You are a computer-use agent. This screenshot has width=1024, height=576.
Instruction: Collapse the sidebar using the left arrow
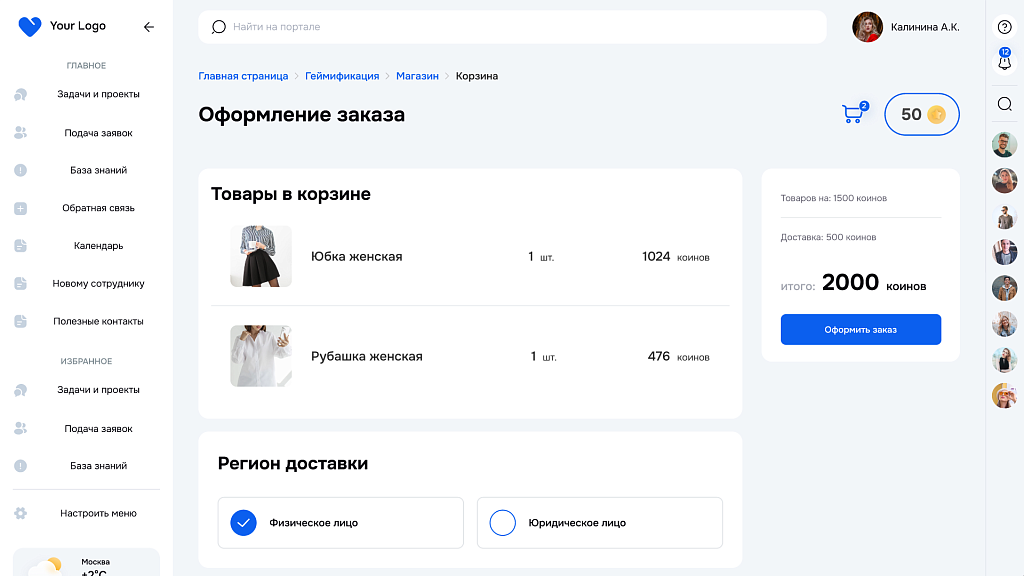[x=149, y=27]
